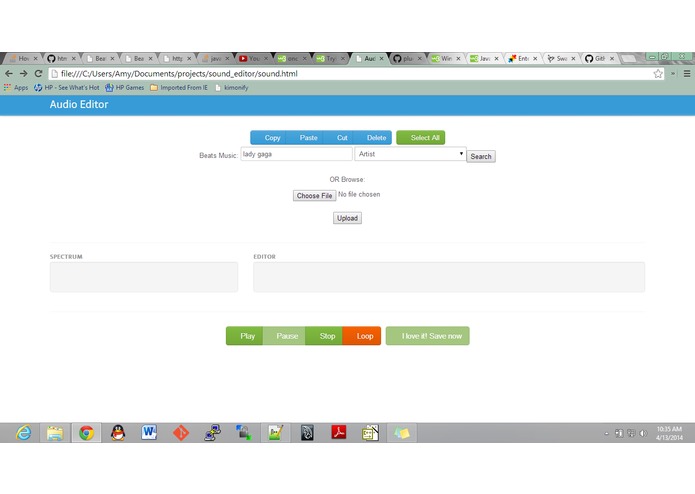Click the Stop button

click(324, 336)
